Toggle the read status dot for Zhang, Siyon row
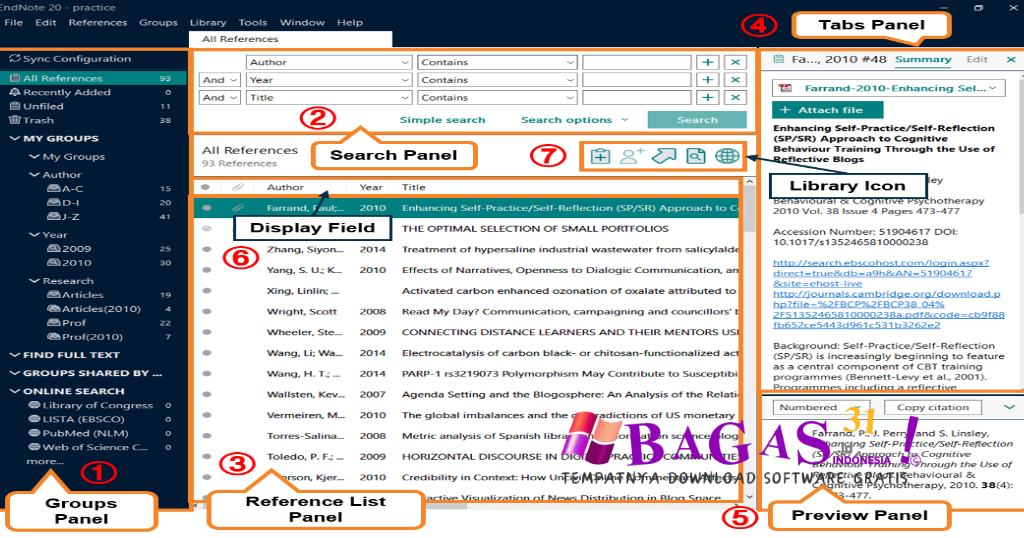The width and height of the screenshot is (1024, 538). coord(207,249)
